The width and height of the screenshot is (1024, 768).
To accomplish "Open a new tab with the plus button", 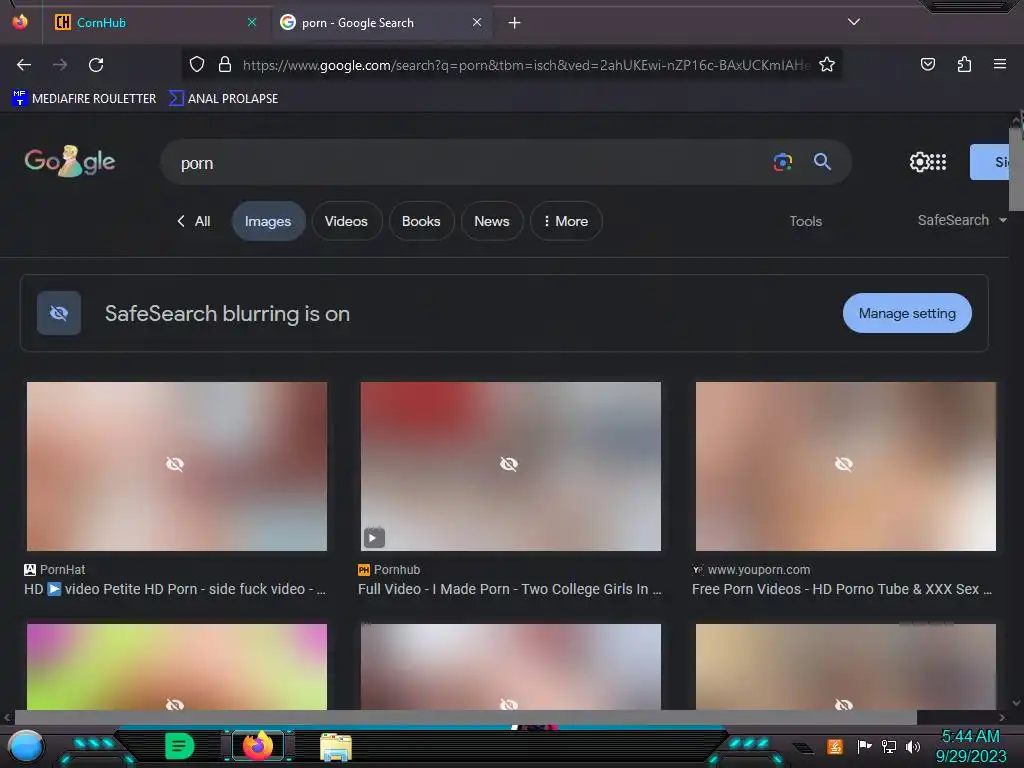I will tap(515, 23).
